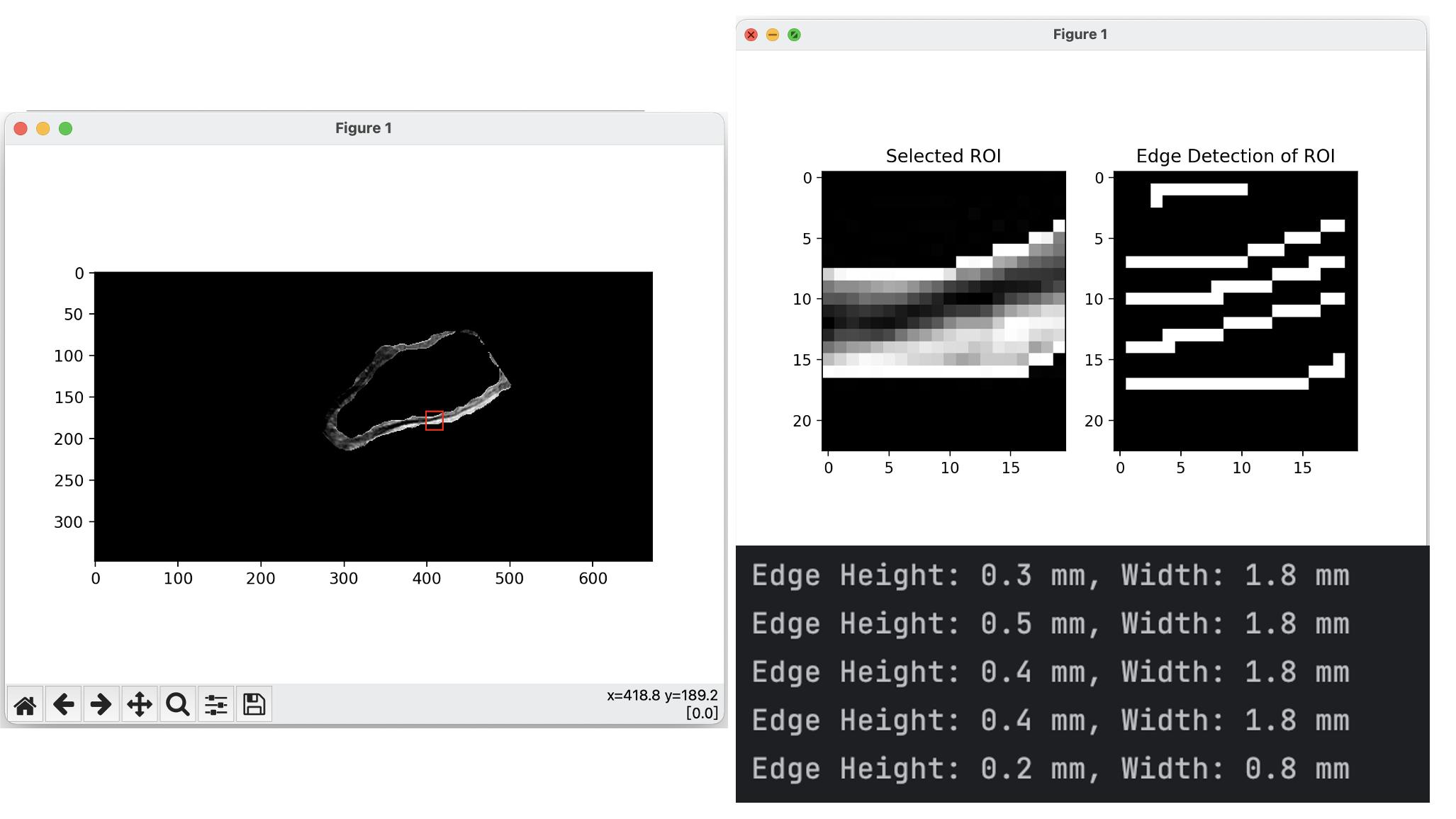Screen dimensions: 1456x819
Task: Activate the Zoom to rectangle tool
Action: 178,704
